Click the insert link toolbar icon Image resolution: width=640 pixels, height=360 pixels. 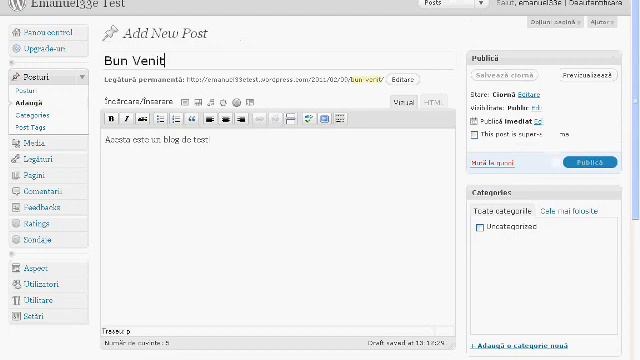(x=259, y=119)
